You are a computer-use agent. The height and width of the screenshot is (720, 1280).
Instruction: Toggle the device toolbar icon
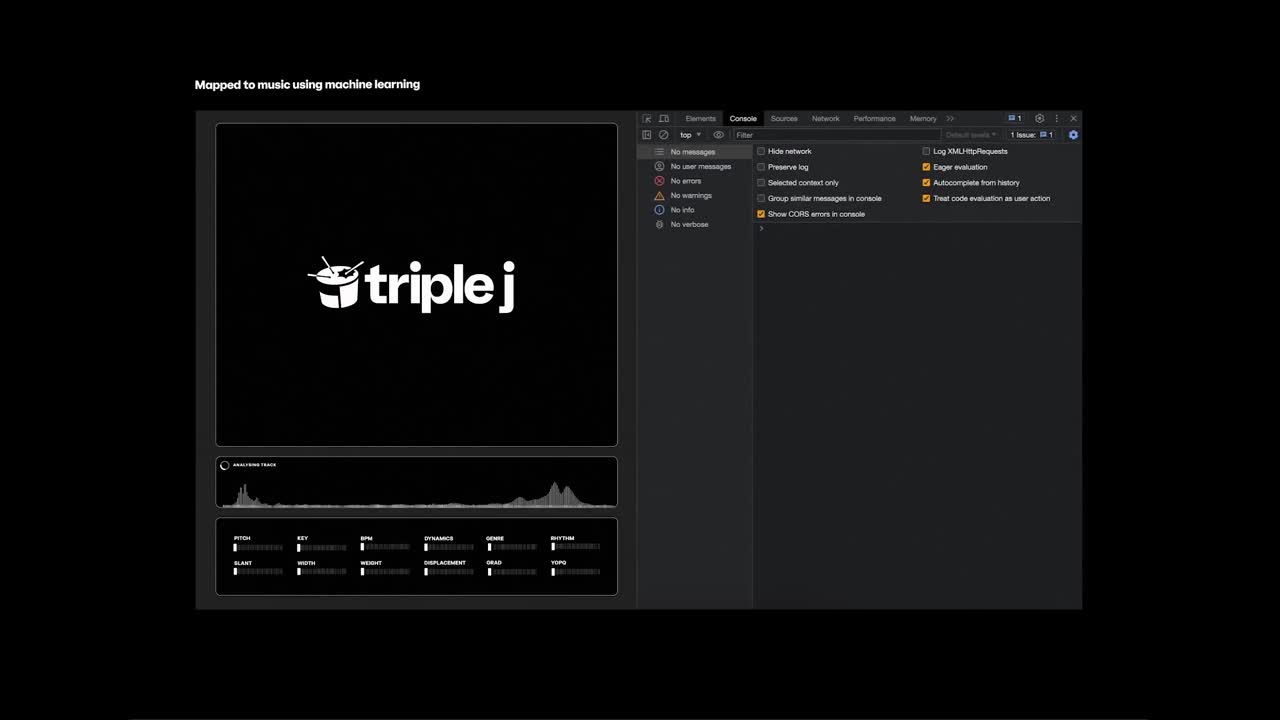663,119
